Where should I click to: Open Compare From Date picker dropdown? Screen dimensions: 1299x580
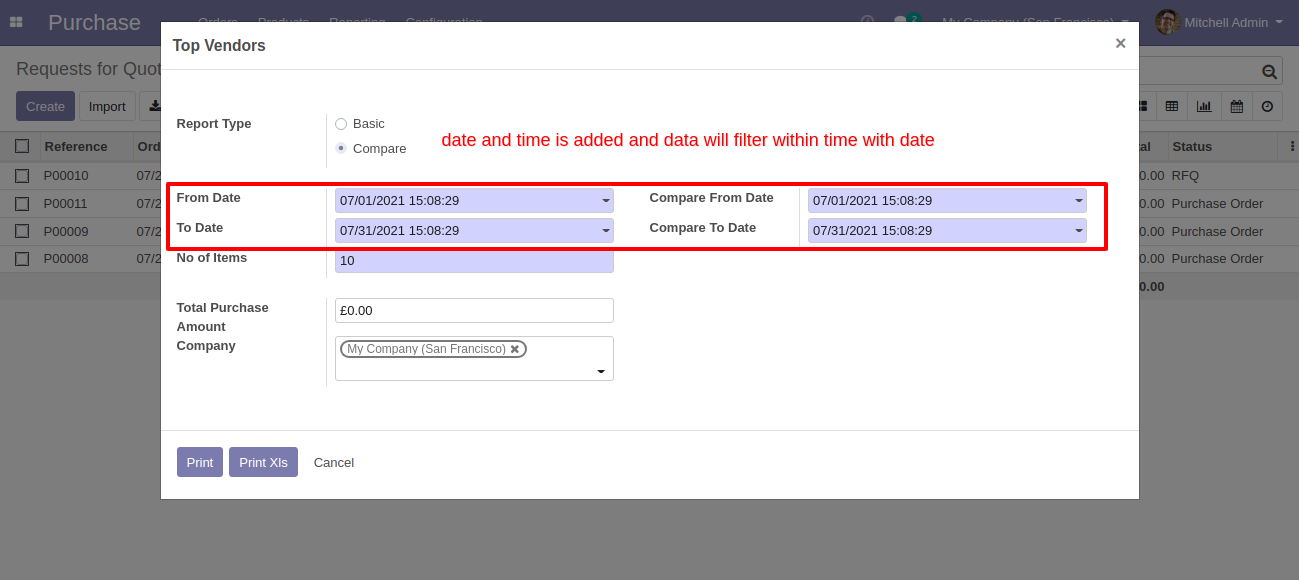[1078, 201]
